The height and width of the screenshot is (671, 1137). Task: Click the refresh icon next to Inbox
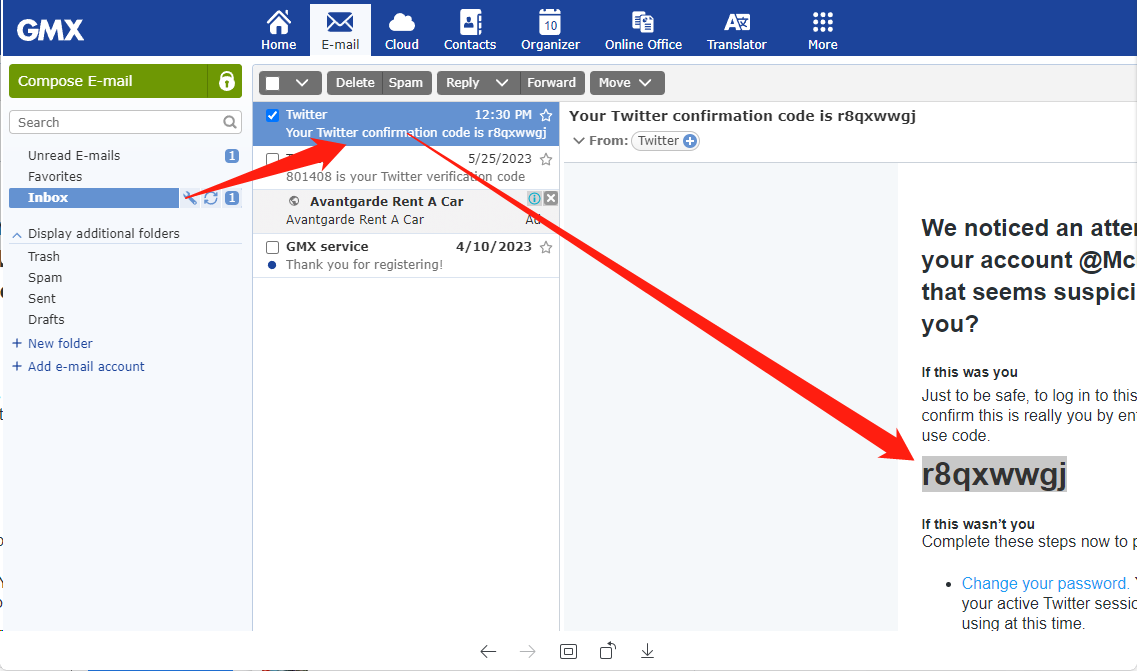(x=211, y=198)
